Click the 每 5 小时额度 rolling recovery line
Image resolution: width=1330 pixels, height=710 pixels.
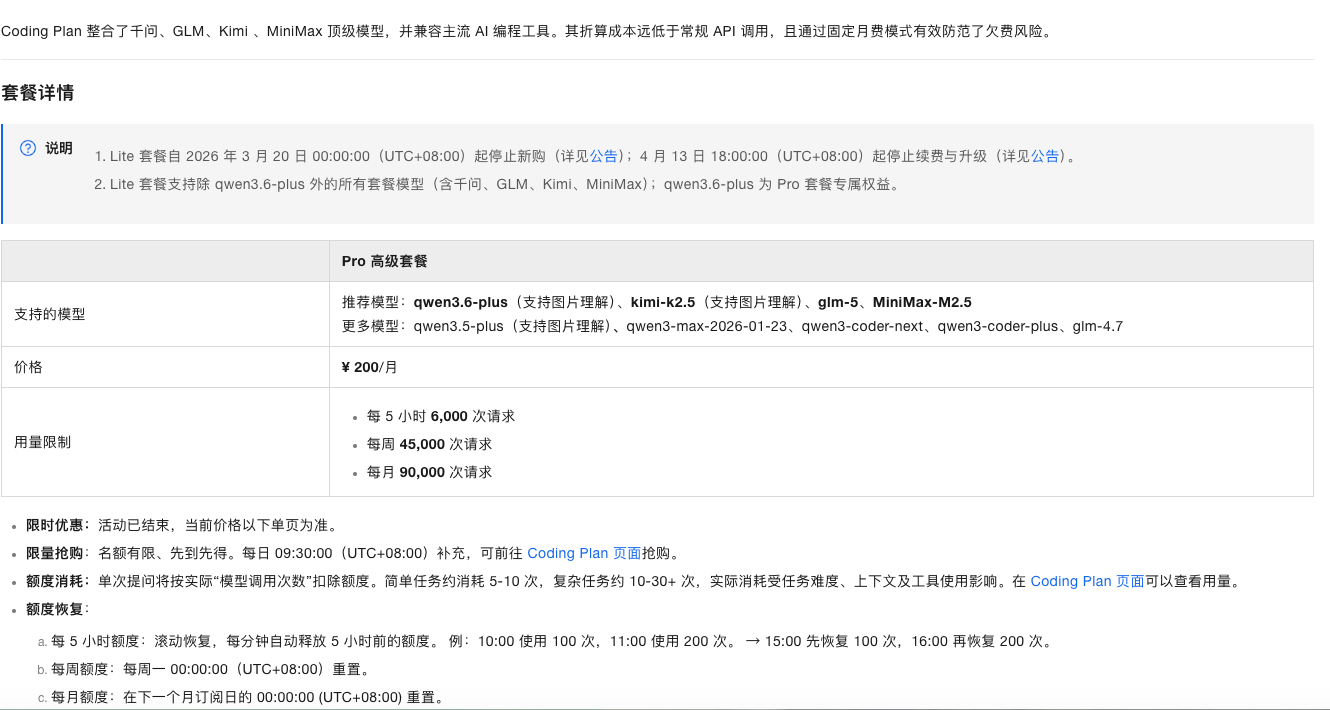click(551, 641)
